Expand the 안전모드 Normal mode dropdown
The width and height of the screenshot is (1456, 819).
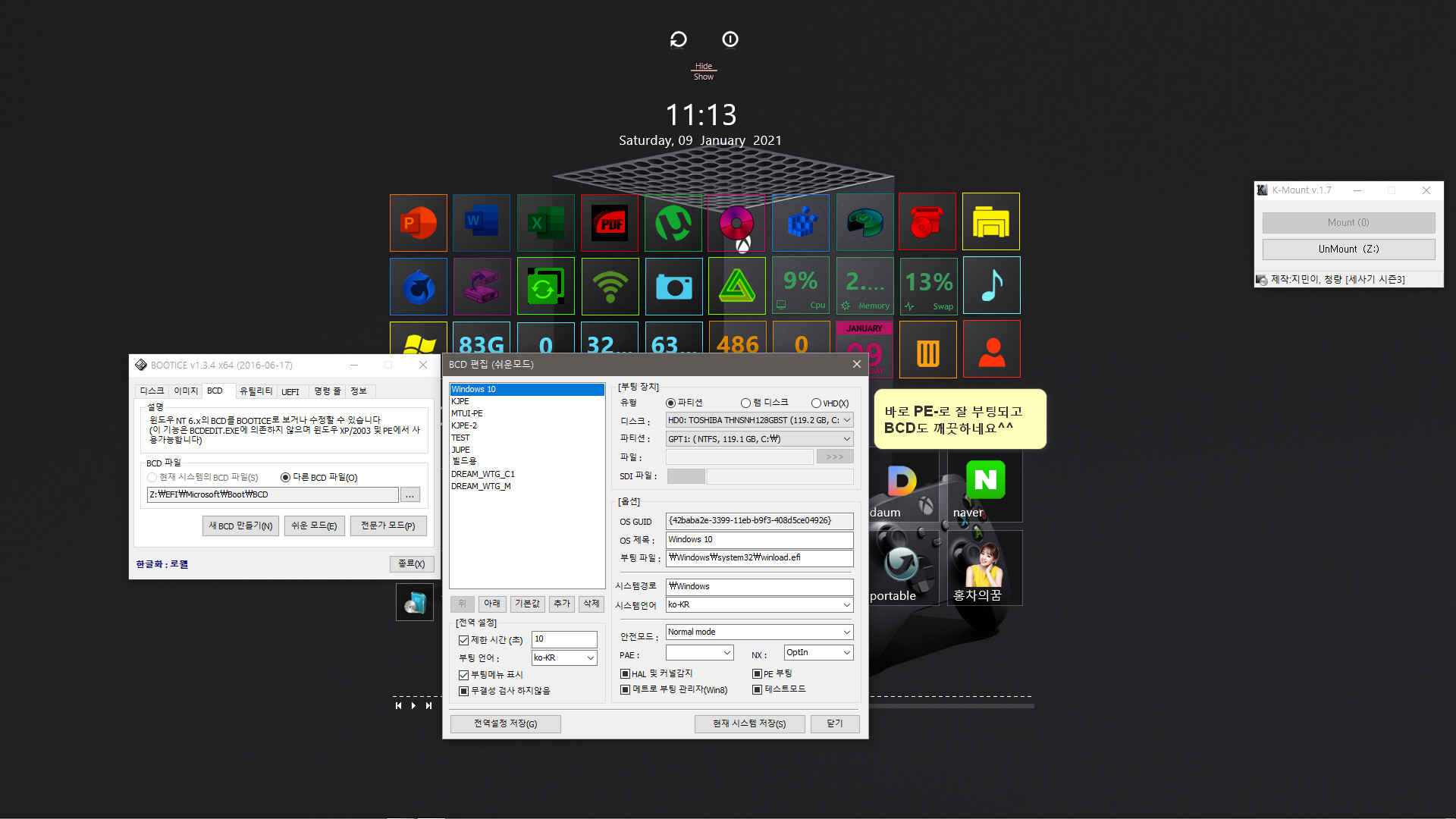click(x=846, y=632)
